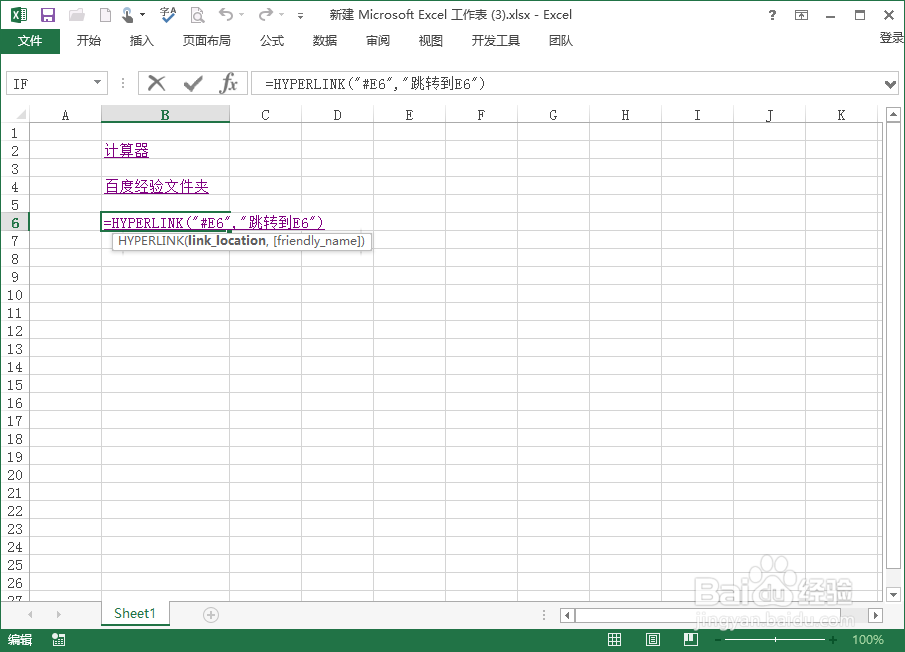Click the vertical scrollbar up arrow

coord(893,114)
